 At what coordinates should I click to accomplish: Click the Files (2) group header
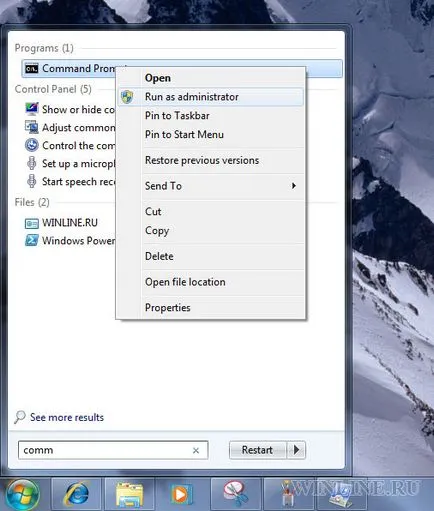click(32, 202)
